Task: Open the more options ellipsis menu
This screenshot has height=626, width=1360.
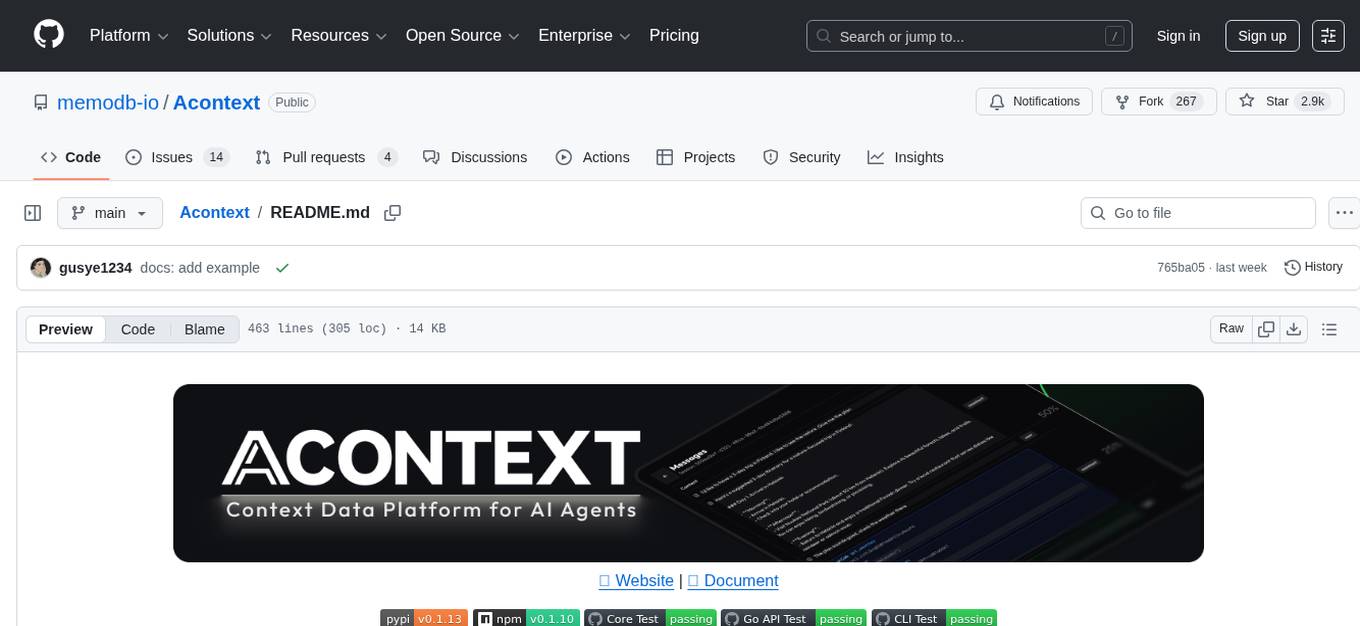Action: point(1344,212)
